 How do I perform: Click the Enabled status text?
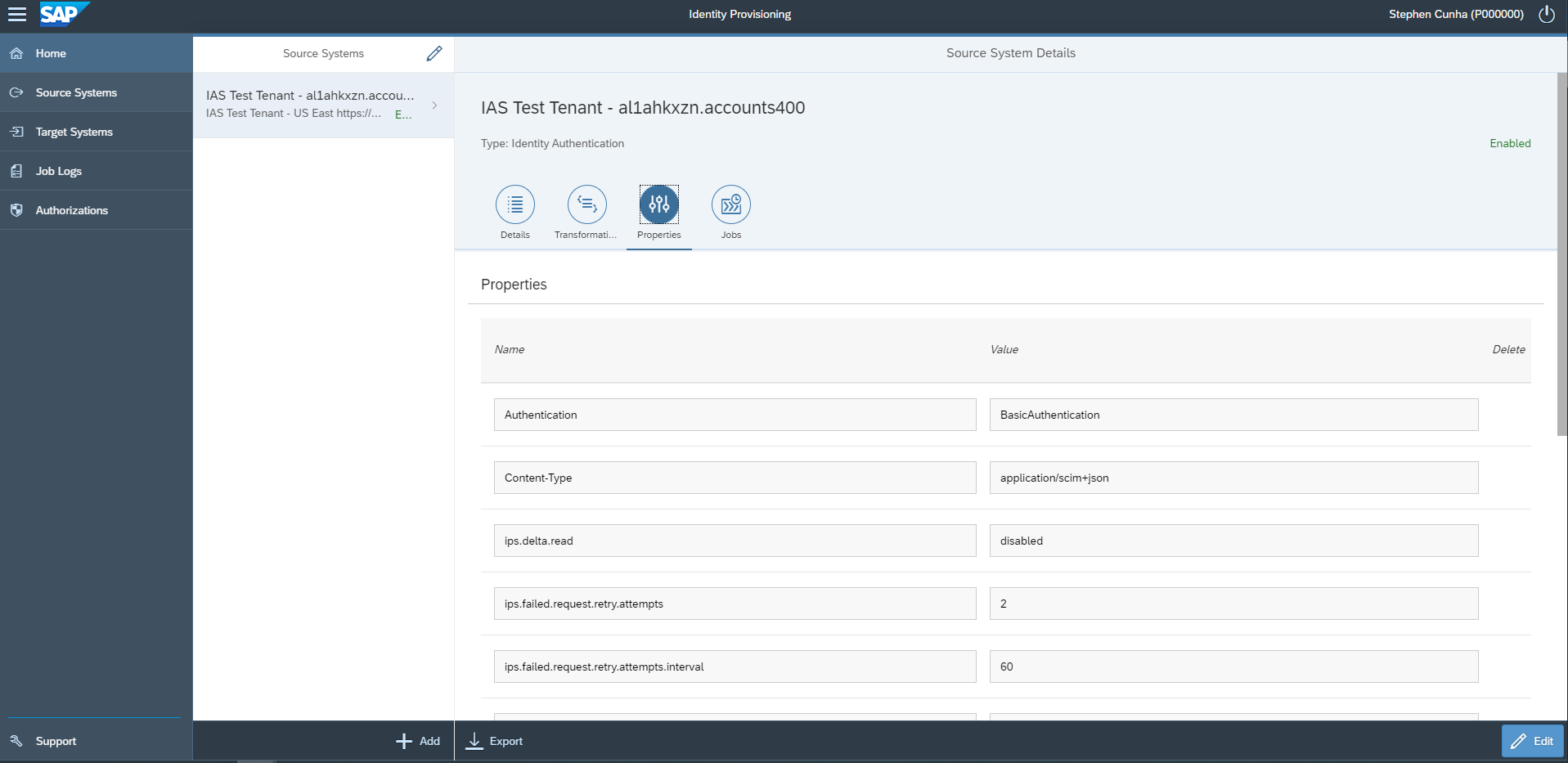click(1510, 143)
